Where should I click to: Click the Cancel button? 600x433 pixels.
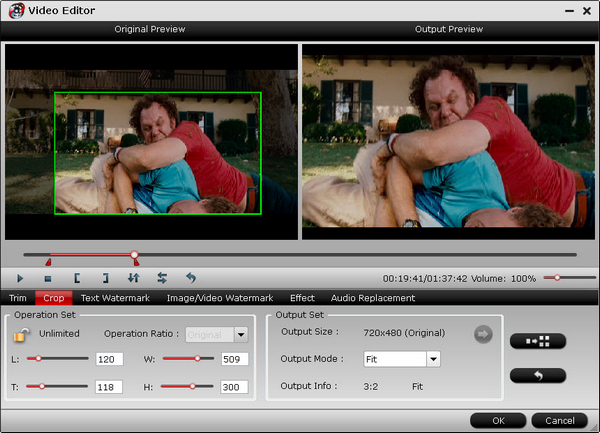tap(559, 421)
